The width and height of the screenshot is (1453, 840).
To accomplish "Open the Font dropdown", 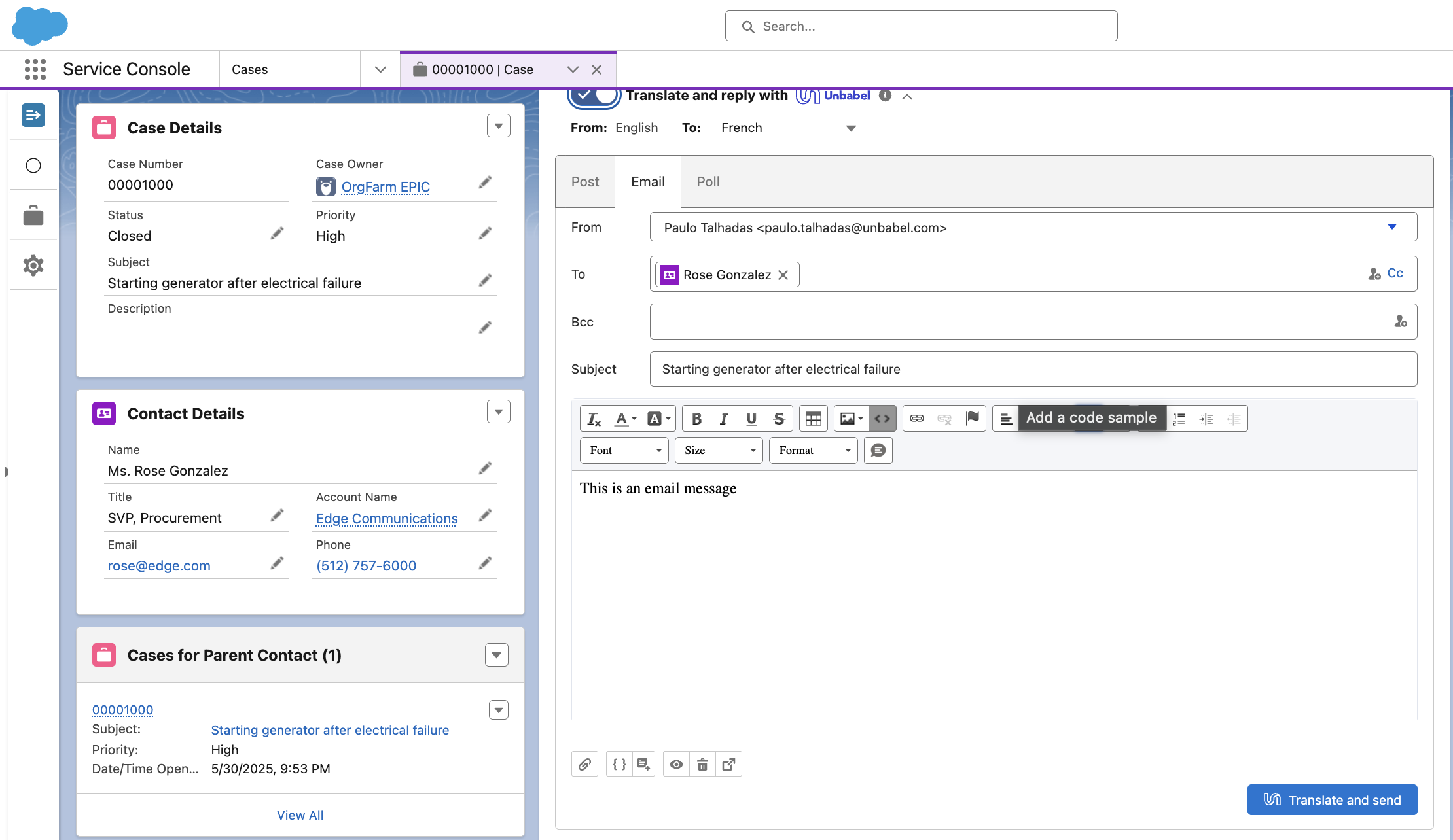I will [x=624, y=451].
